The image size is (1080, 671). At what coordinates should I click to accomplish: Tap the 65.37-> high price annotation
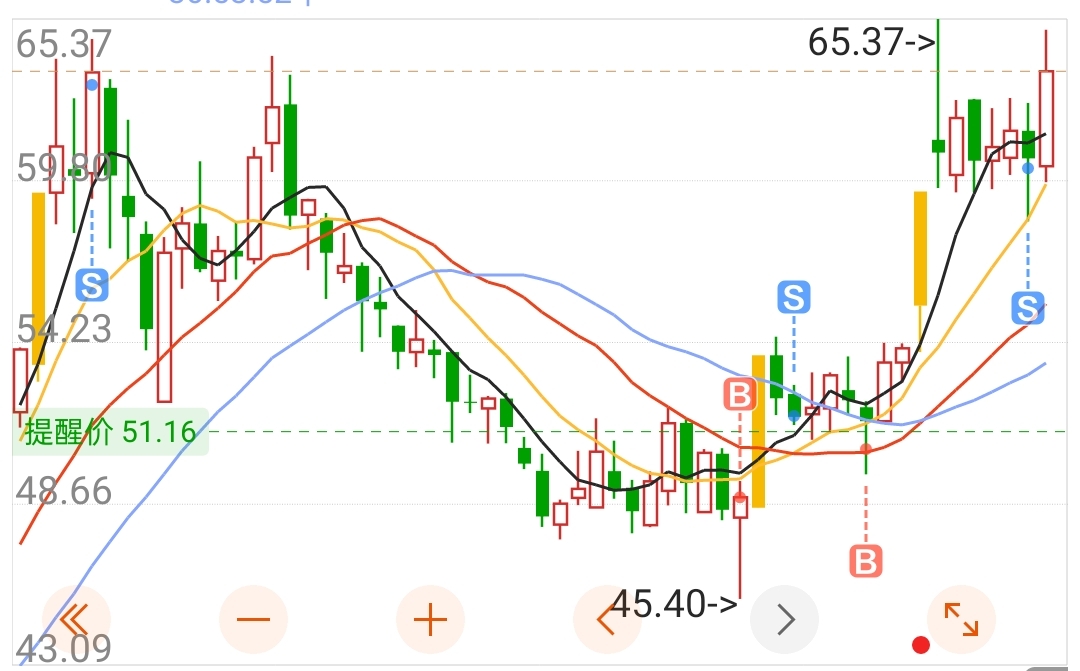872,43
